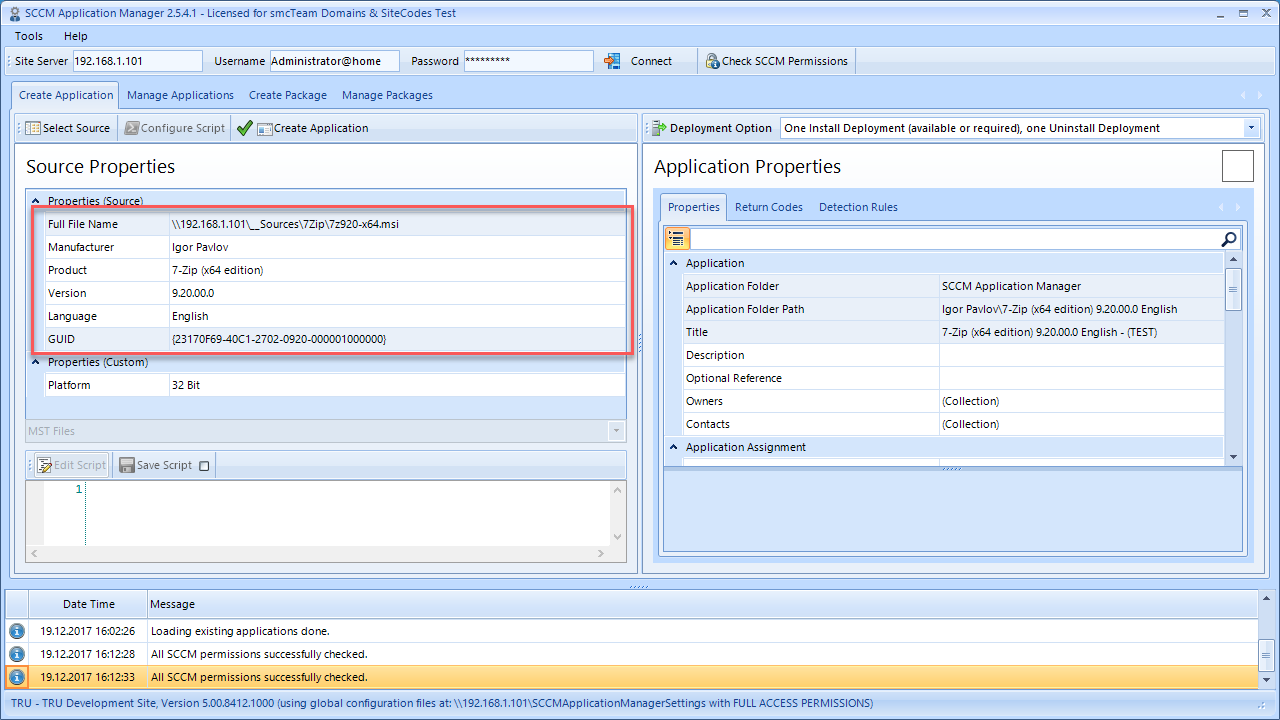1280x720 pixels.
Task: Click the green checkmark Create Application icon
Action: (x=244, y=128)
